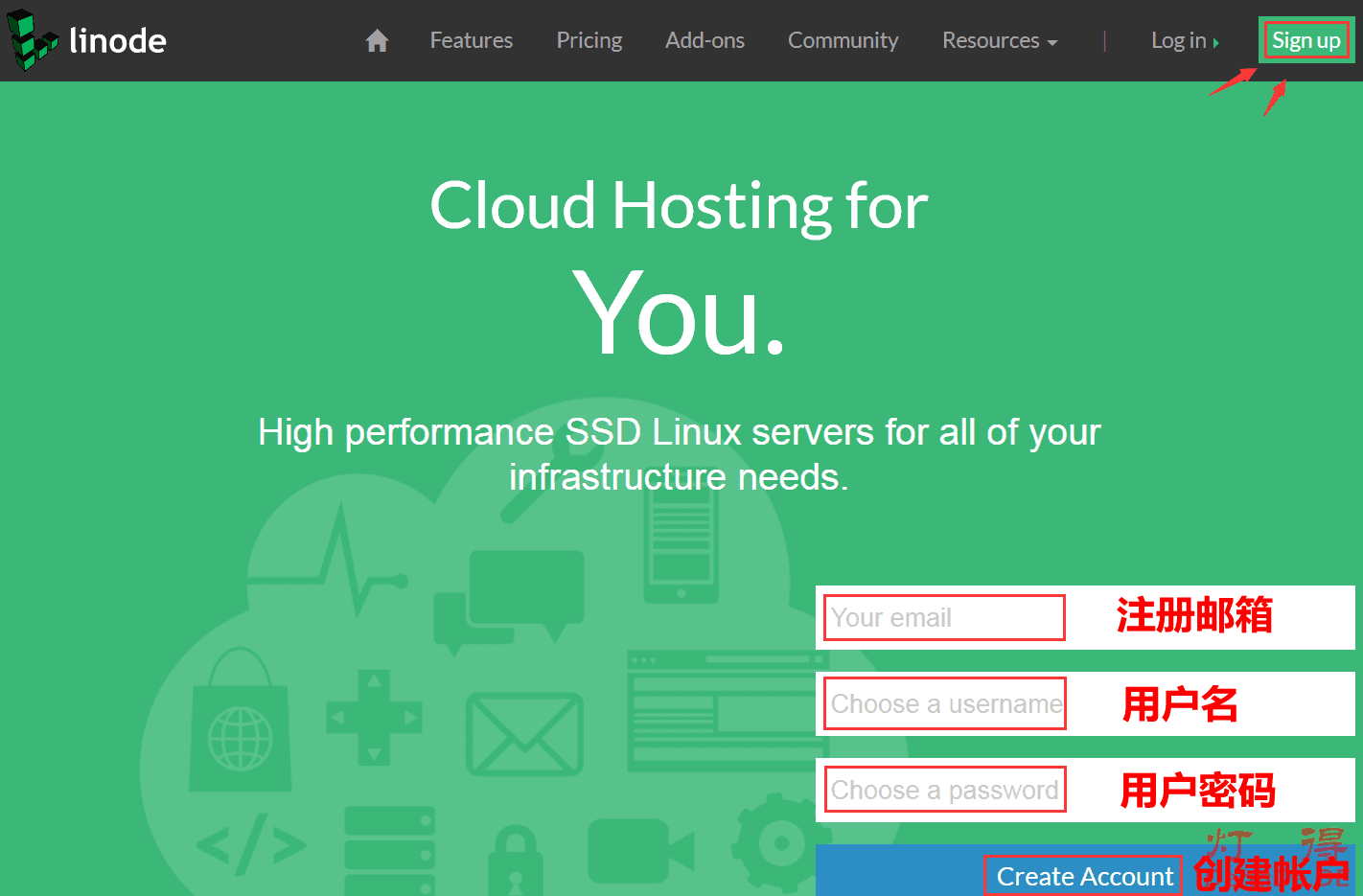Click the Linode cube logo
The width and height of the screenshot is (1363, 896).
click(x=32, y=40)
